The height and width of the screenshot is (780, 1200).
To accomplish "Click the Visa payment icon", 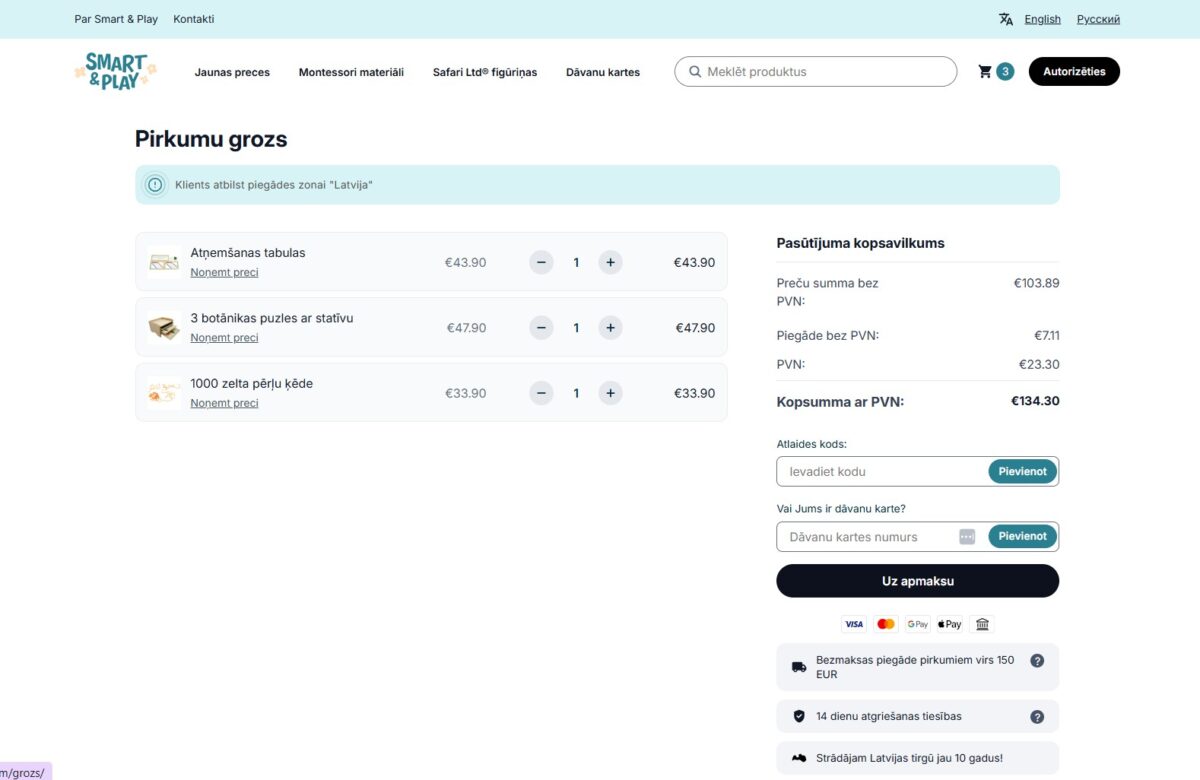I will (x=853, y=623).
